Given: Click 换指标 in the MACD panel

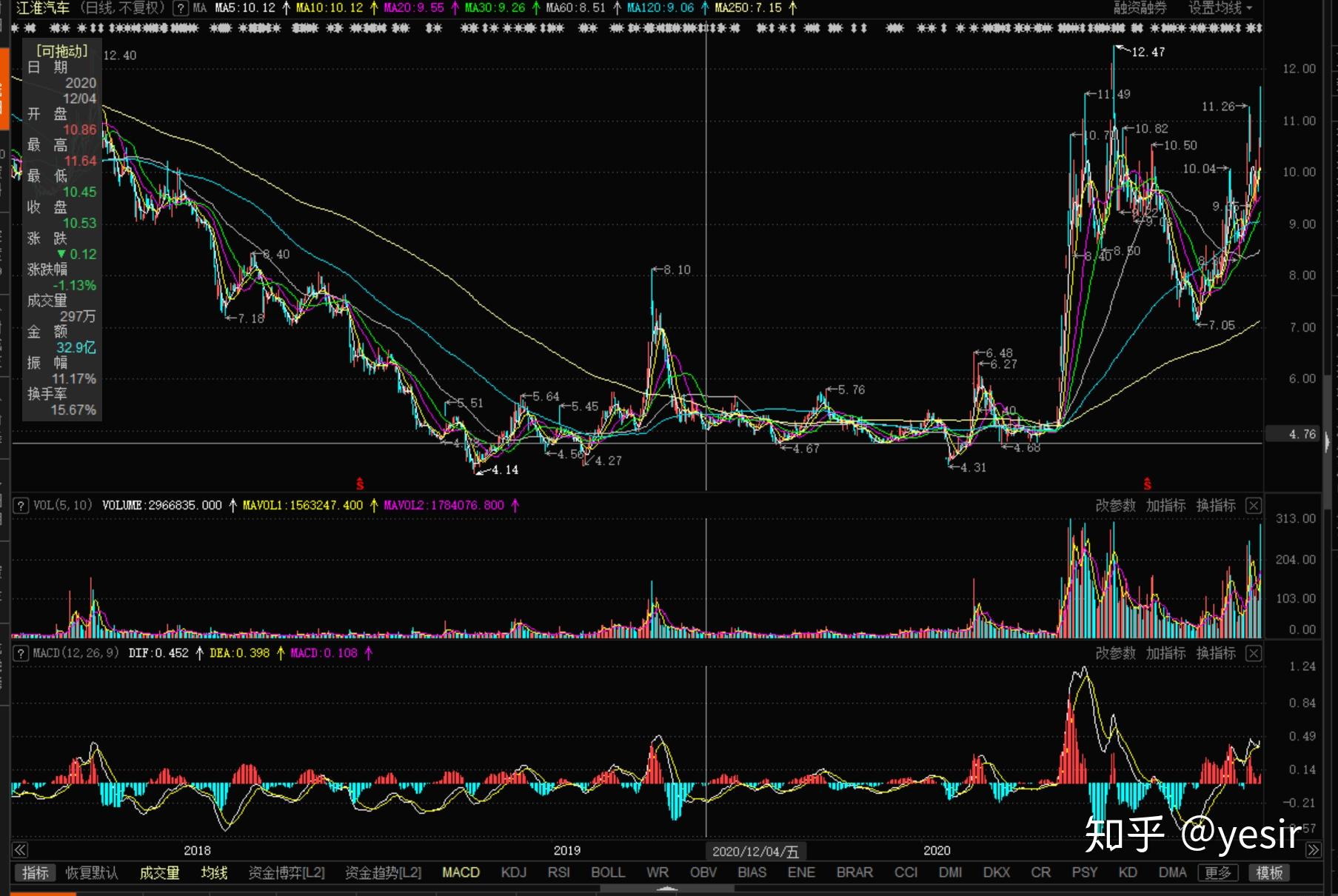Looking at the screenshot, I should 1216,653.
